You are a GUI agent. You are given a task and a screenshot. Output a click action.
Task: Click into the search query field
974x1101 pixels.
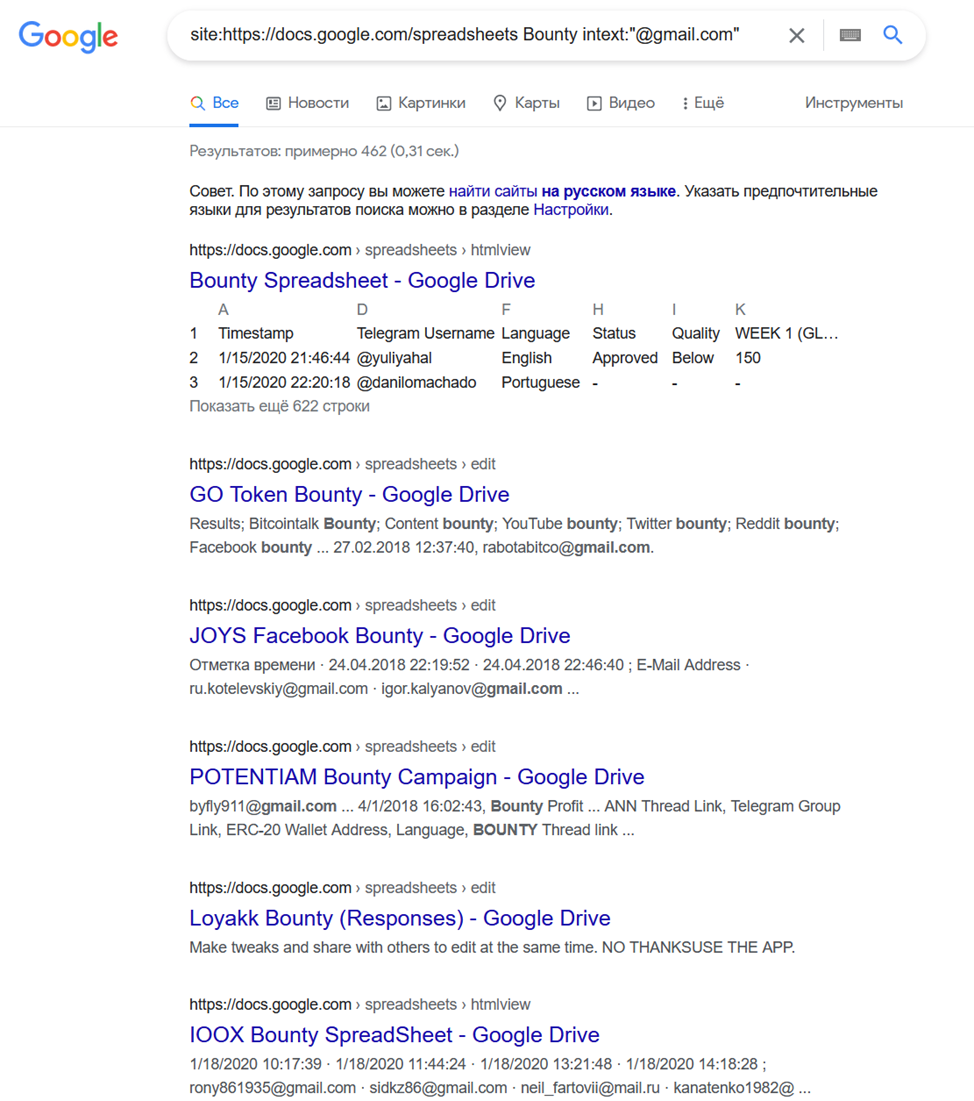[464, 34]
